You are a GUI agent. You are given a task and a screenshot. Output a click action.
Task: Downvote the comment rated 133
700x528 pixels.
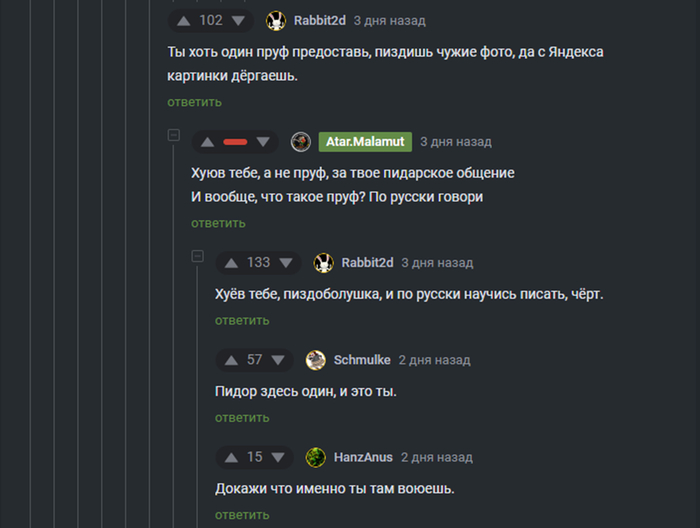point(286,263)
